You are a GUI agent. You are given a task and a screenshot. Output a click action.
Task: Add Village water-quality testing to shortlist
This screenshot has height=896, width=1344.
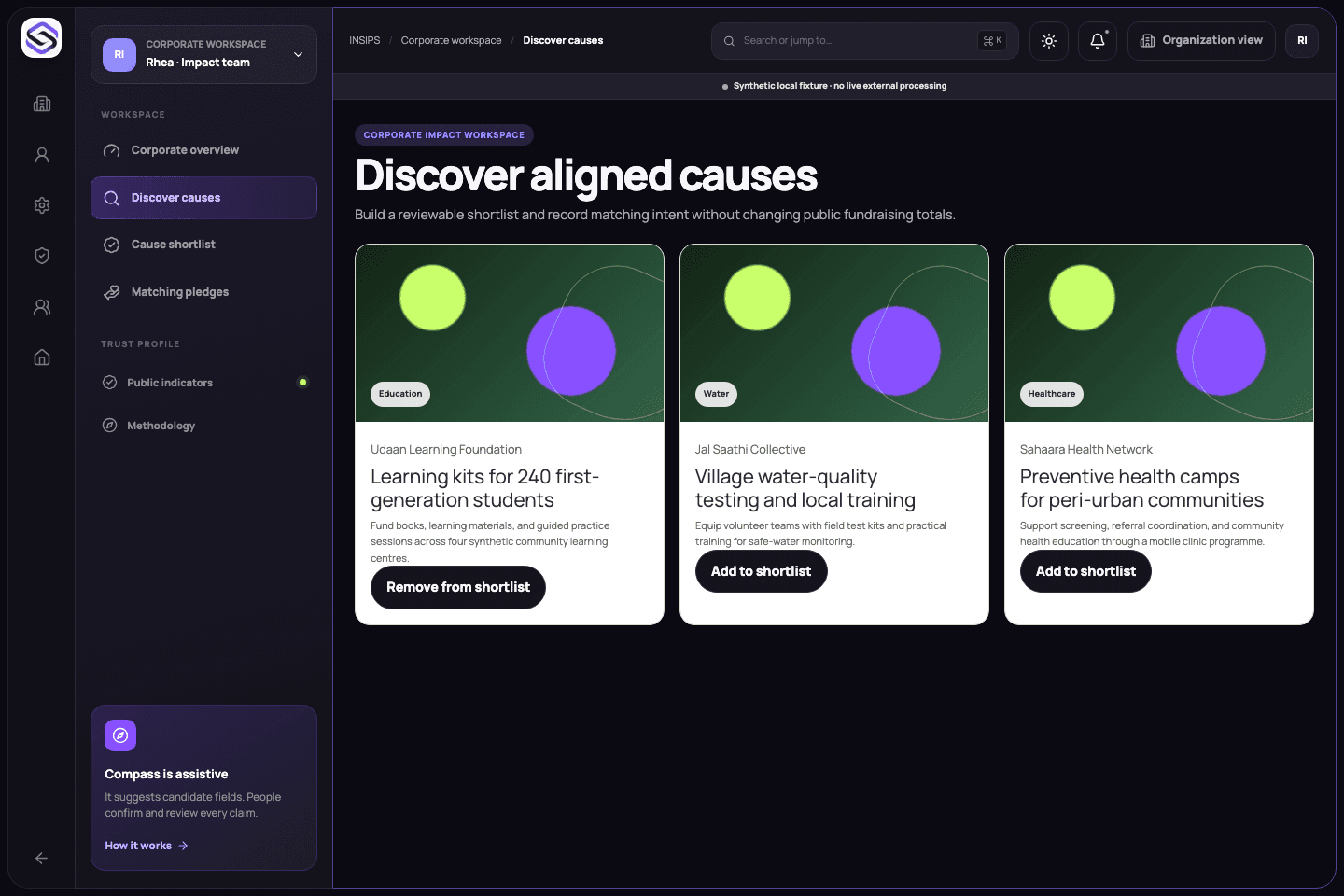click(x=761, y=571)
